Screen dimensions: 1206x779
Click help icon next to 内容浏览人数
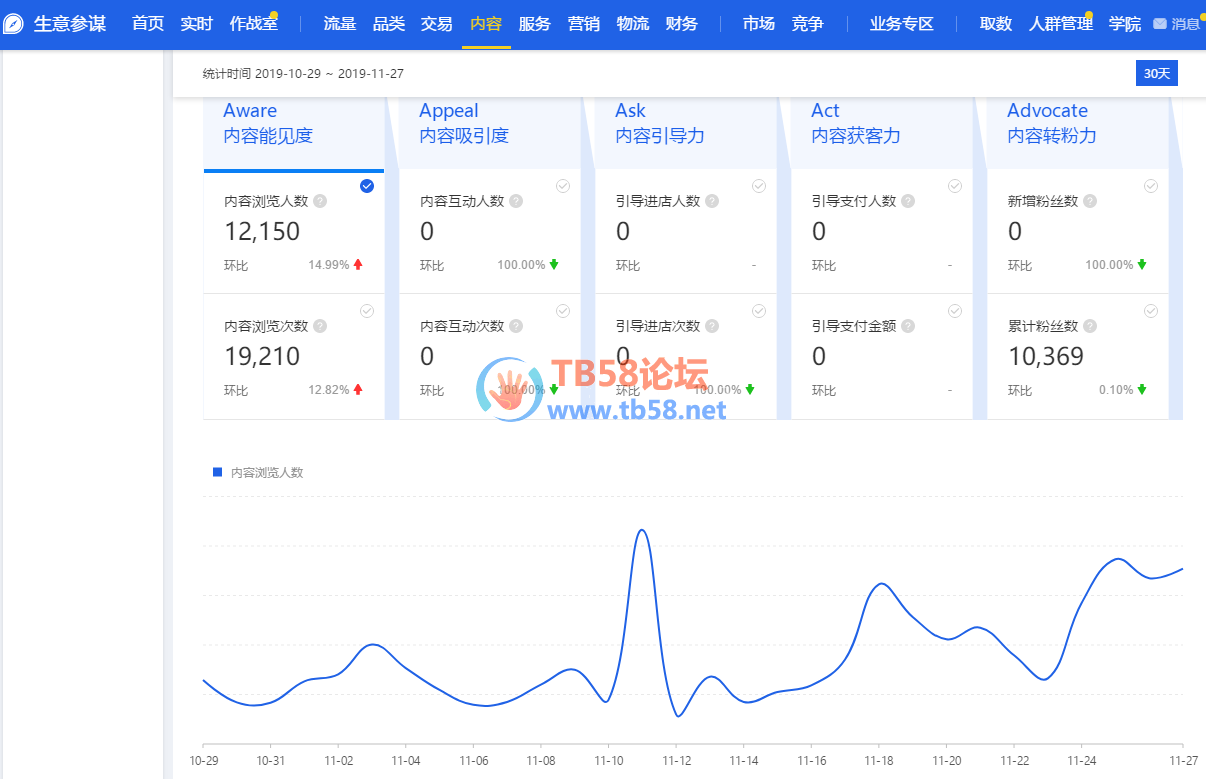tap(320, 201)
